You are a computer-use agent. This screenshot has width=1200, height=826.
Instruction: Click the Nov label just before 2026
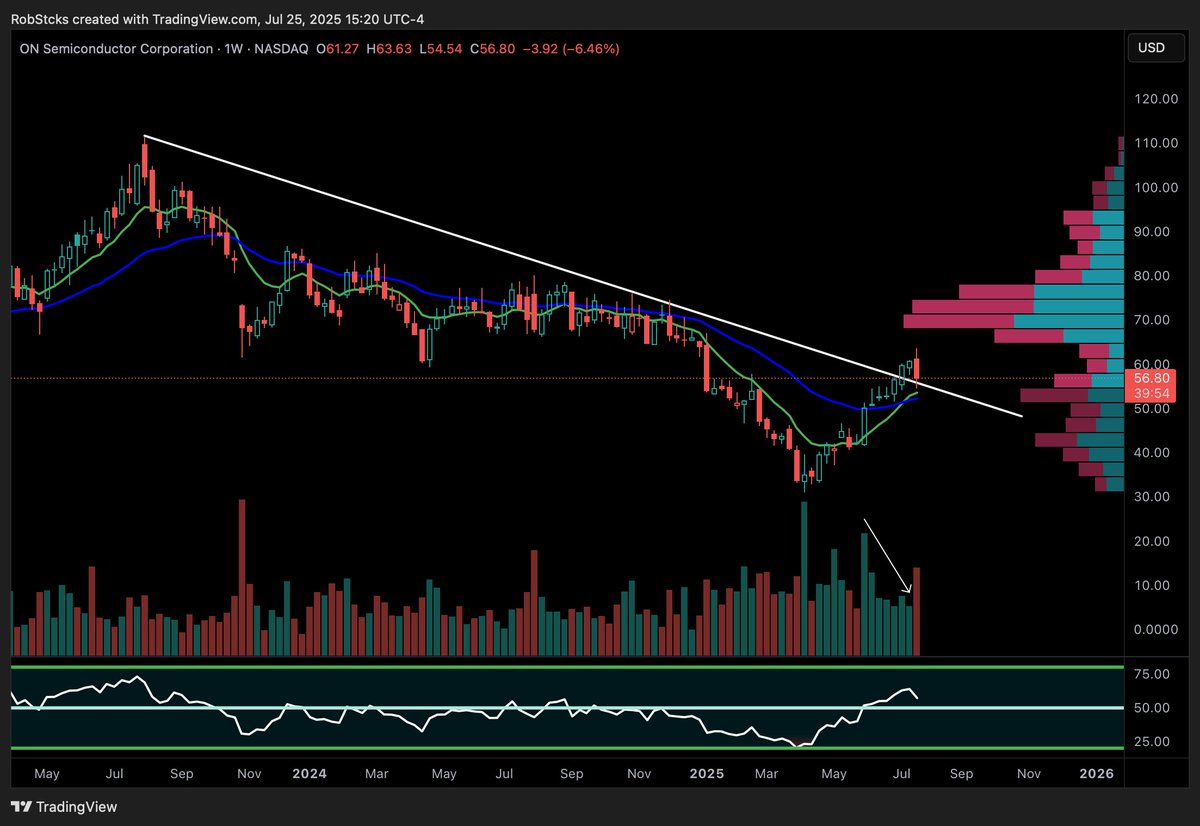pos(1027,773)
